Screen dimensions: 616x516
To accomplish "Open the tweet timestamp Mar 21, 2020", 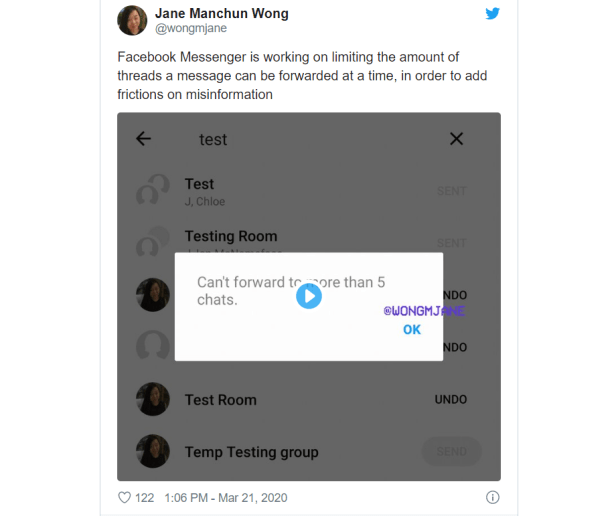I will tap(226, 498).
